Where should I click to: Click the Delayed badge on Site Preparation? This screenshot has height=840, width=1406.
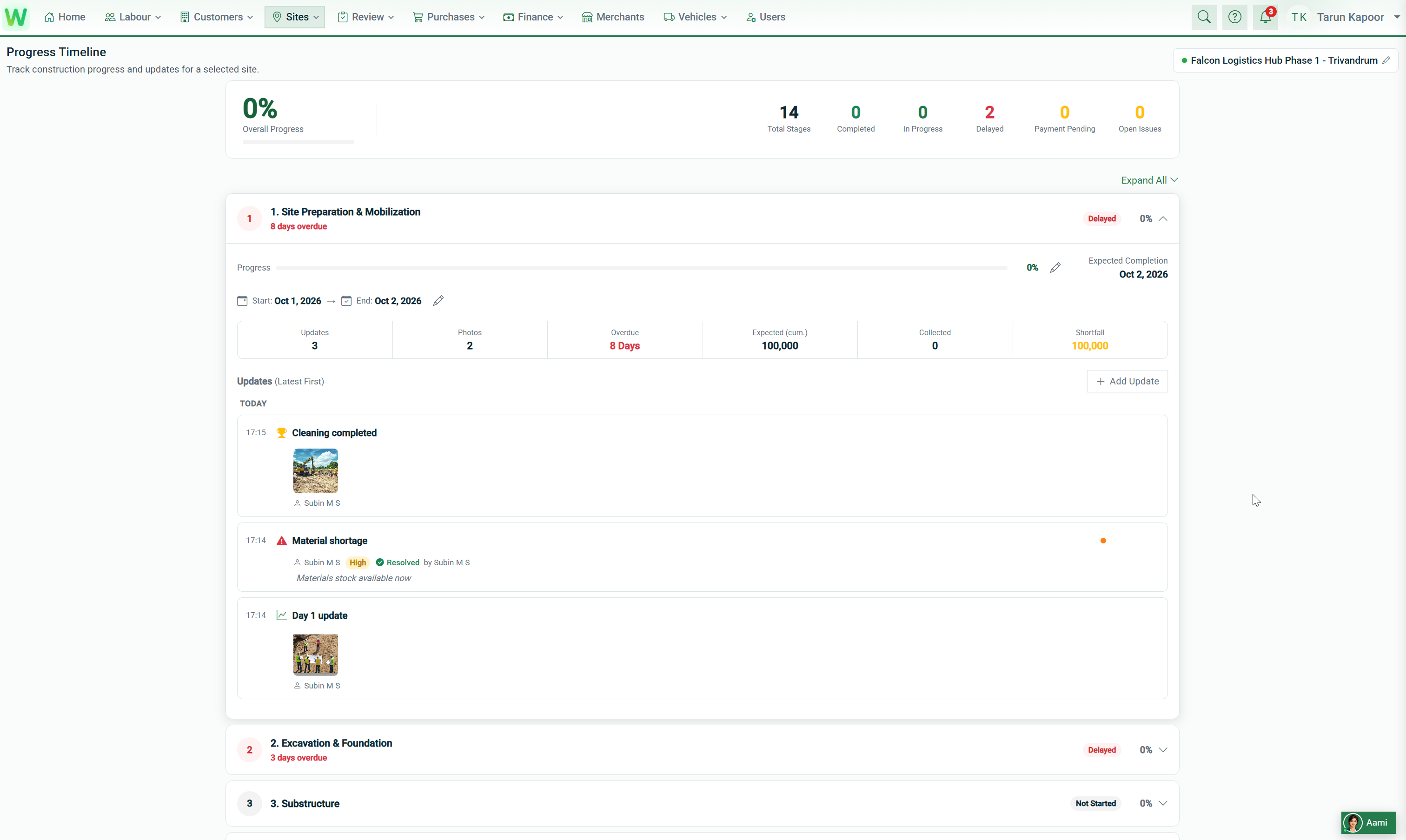click(1101, 218)
